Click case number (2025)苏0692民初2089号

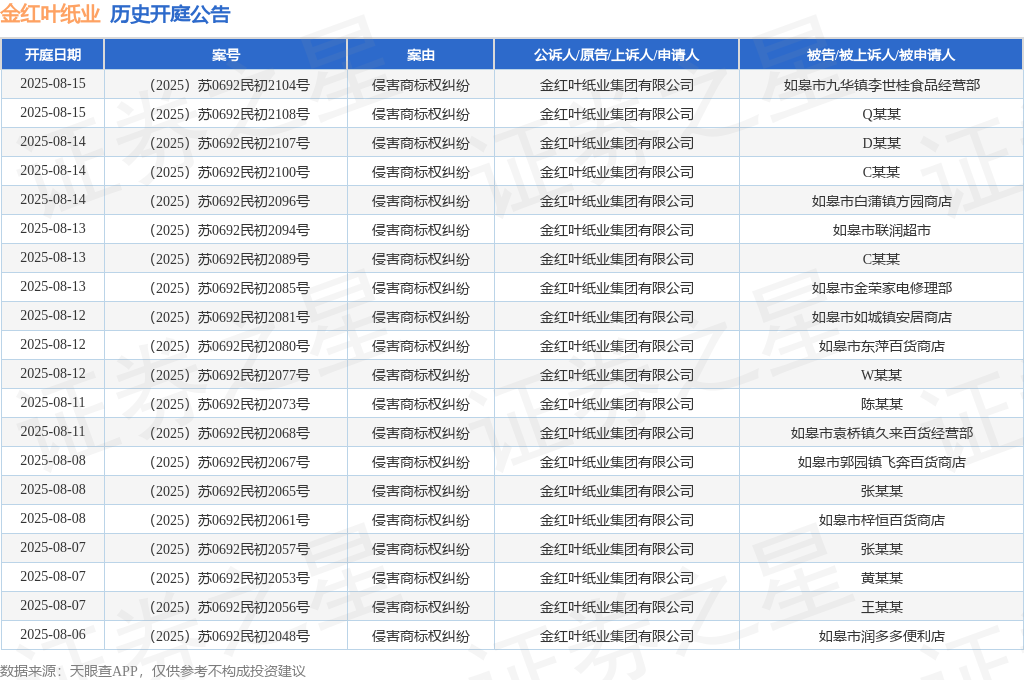tap(226, 259)
